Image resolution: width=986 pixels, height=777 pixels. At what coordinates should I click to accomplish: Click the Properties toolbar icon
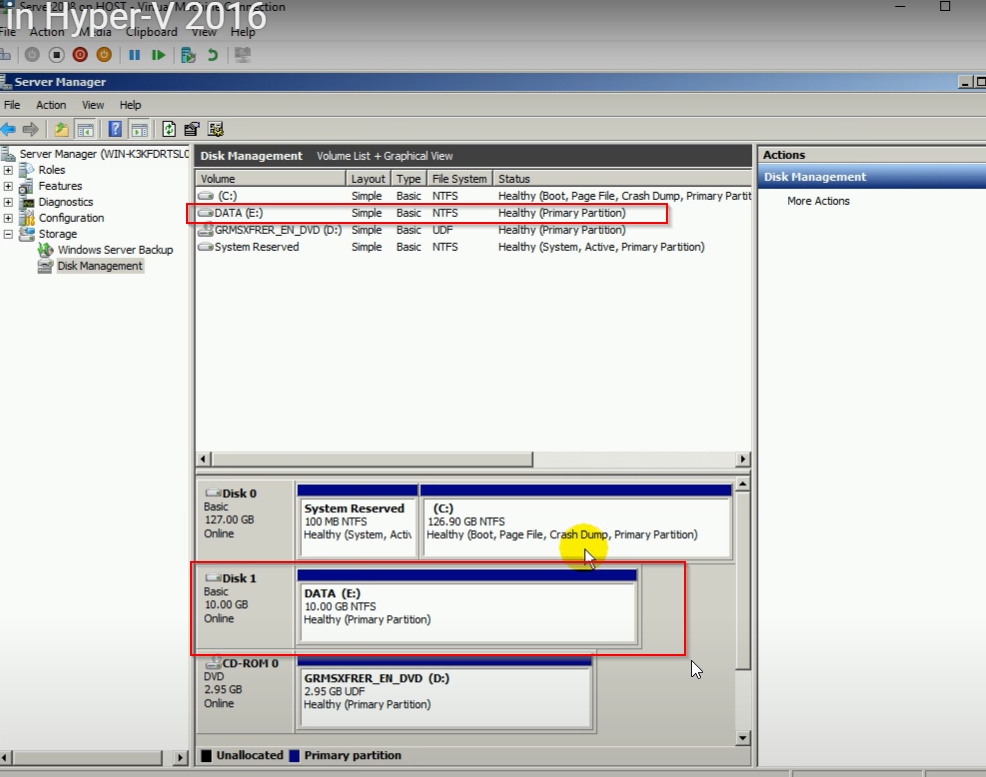click(x=192, y=130)
